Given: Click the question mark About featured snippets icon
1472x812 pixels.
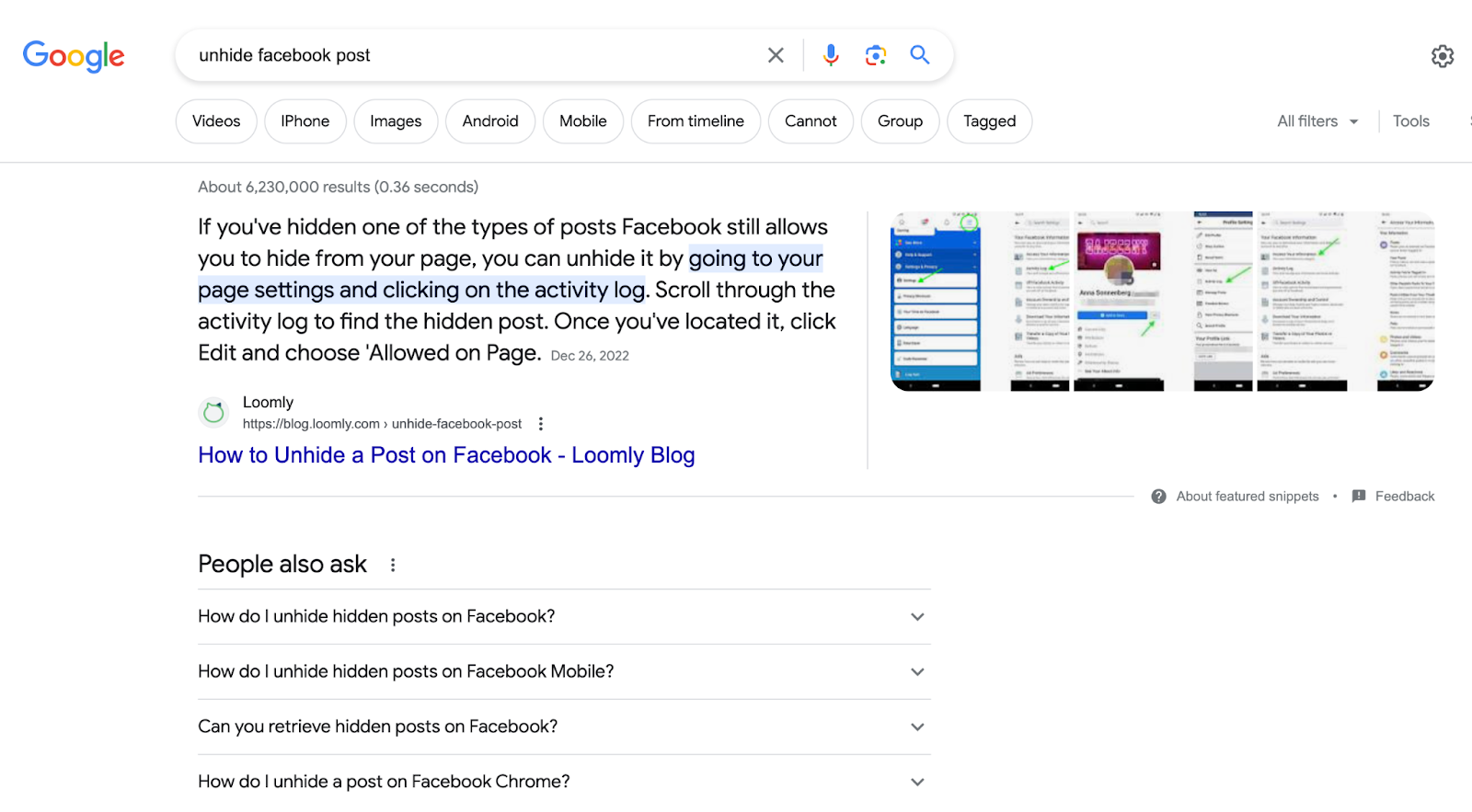Looking at the screenshot, I should point(1159,497).
